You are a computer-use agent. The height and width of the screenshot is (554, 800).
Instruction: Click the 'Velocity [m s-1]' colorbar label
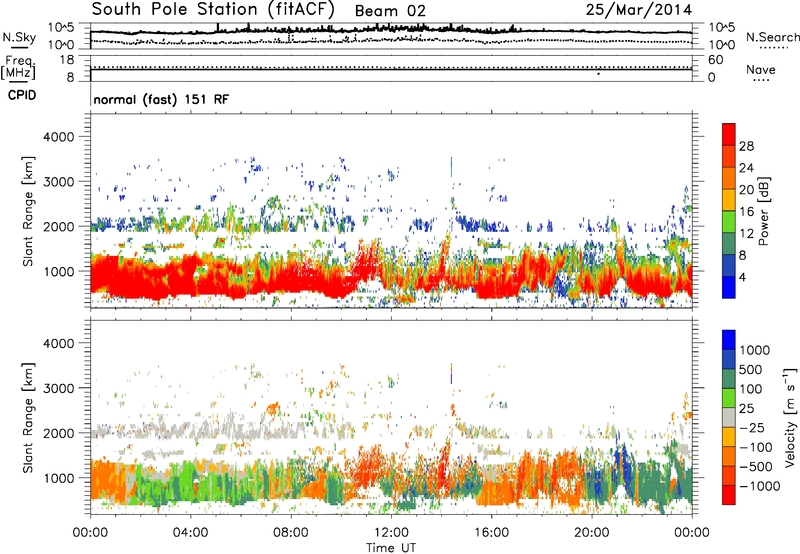coord(790,417)
